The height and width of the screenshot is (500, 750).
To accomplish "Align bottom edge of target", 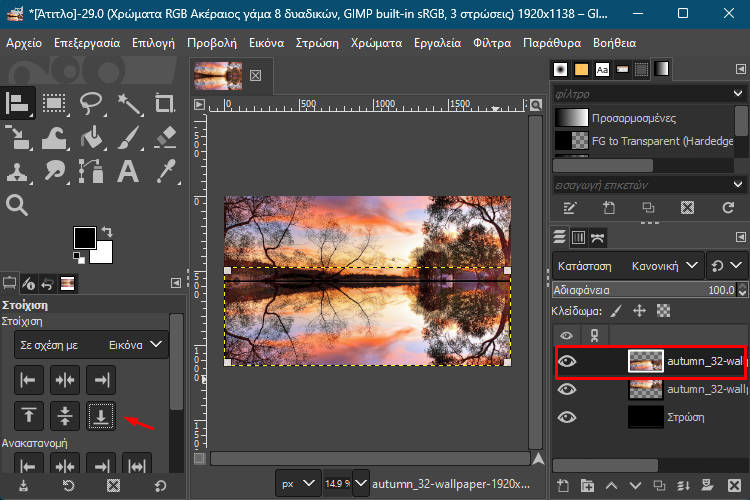I will [101, 416].
